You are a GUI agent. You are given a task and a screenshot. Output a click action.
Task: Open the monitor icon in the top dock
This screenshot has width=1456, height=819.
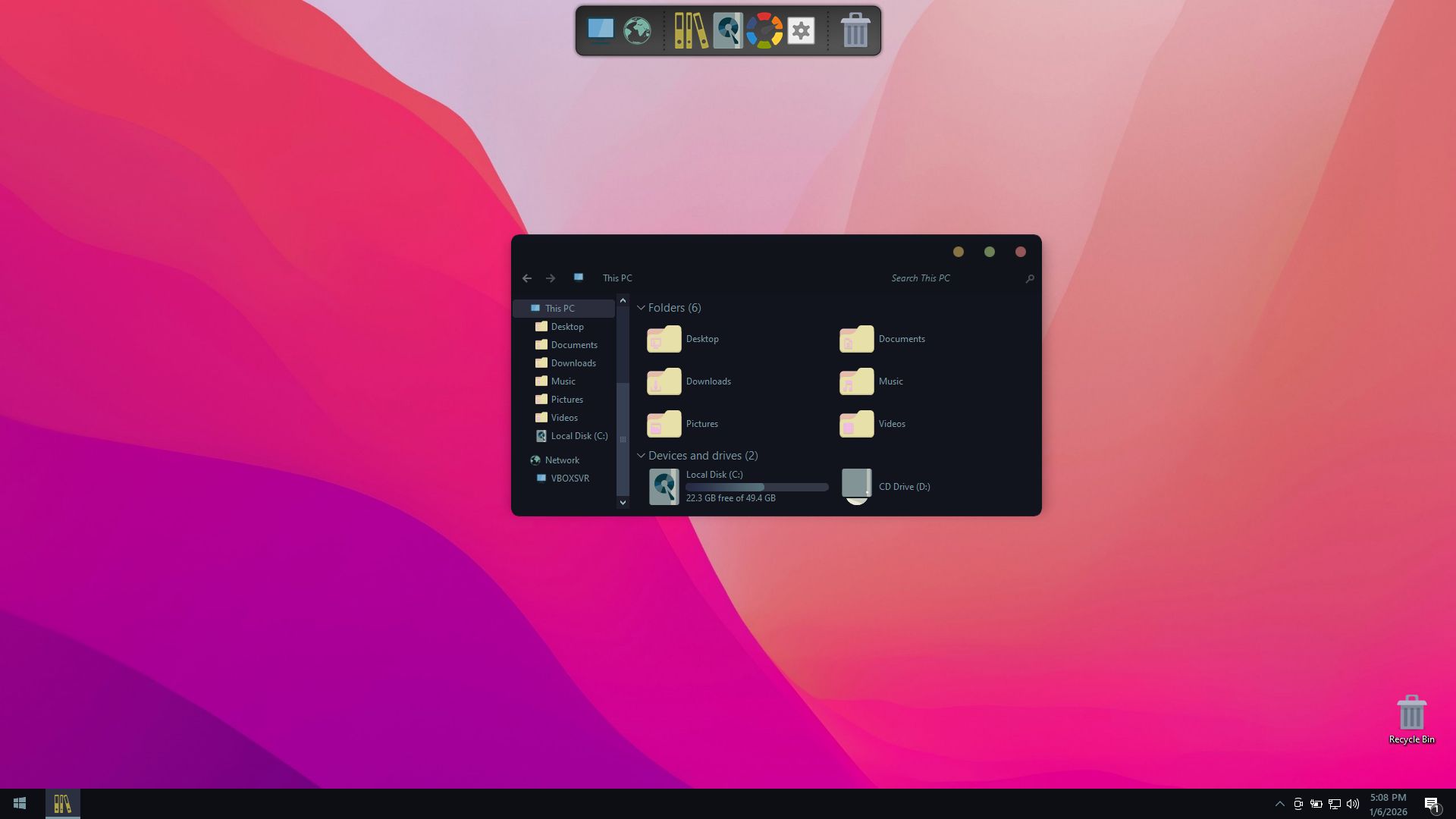pos(600,30)
